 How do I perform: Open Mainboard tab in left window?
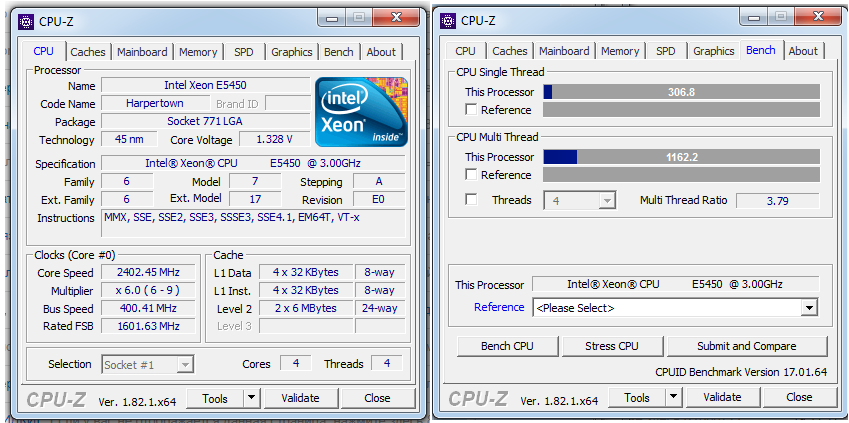coord(142,52)
